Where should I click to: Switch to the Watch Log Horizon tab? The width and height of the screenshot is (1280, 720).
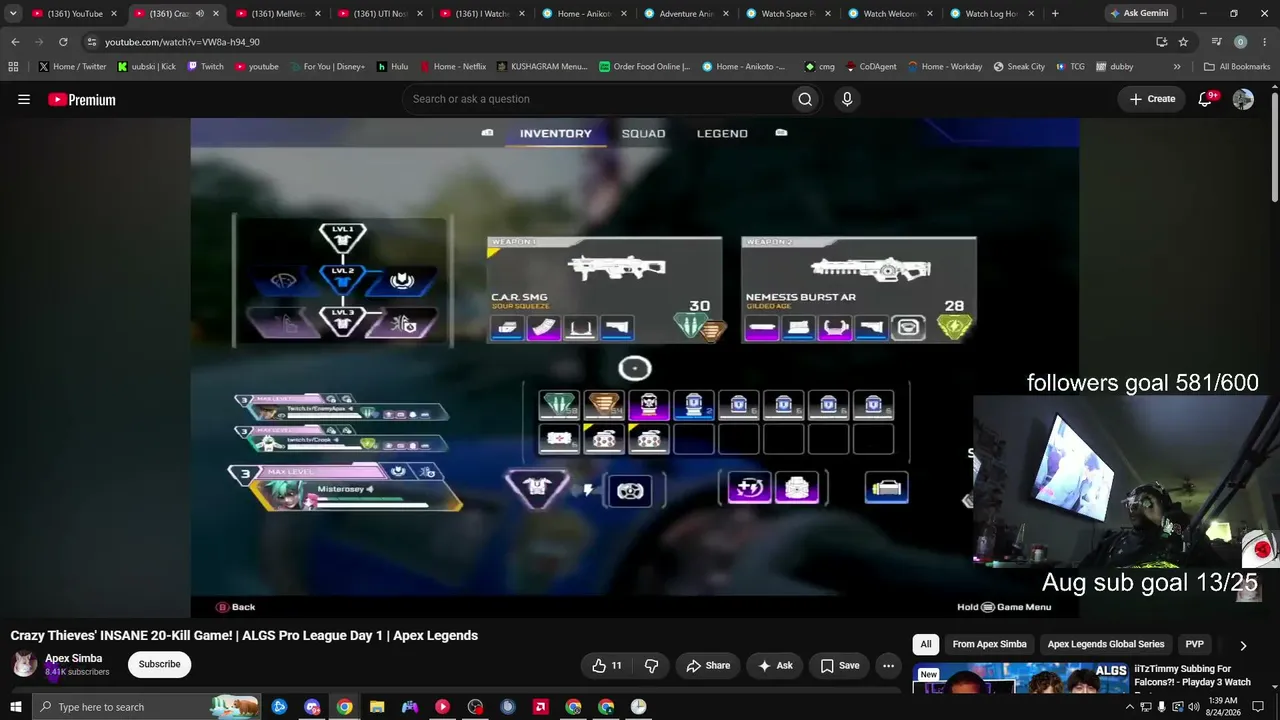(x=993, y=14)
